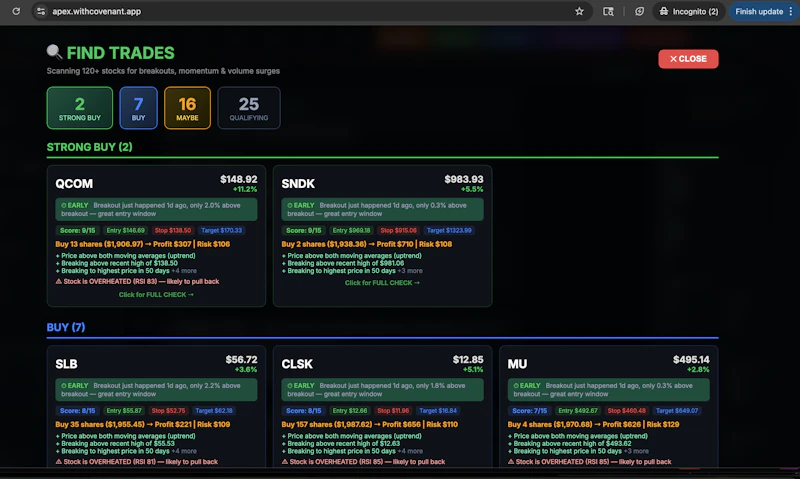
Task: Expand QCOM's +4 more reasons
Action: click(184, 271)
